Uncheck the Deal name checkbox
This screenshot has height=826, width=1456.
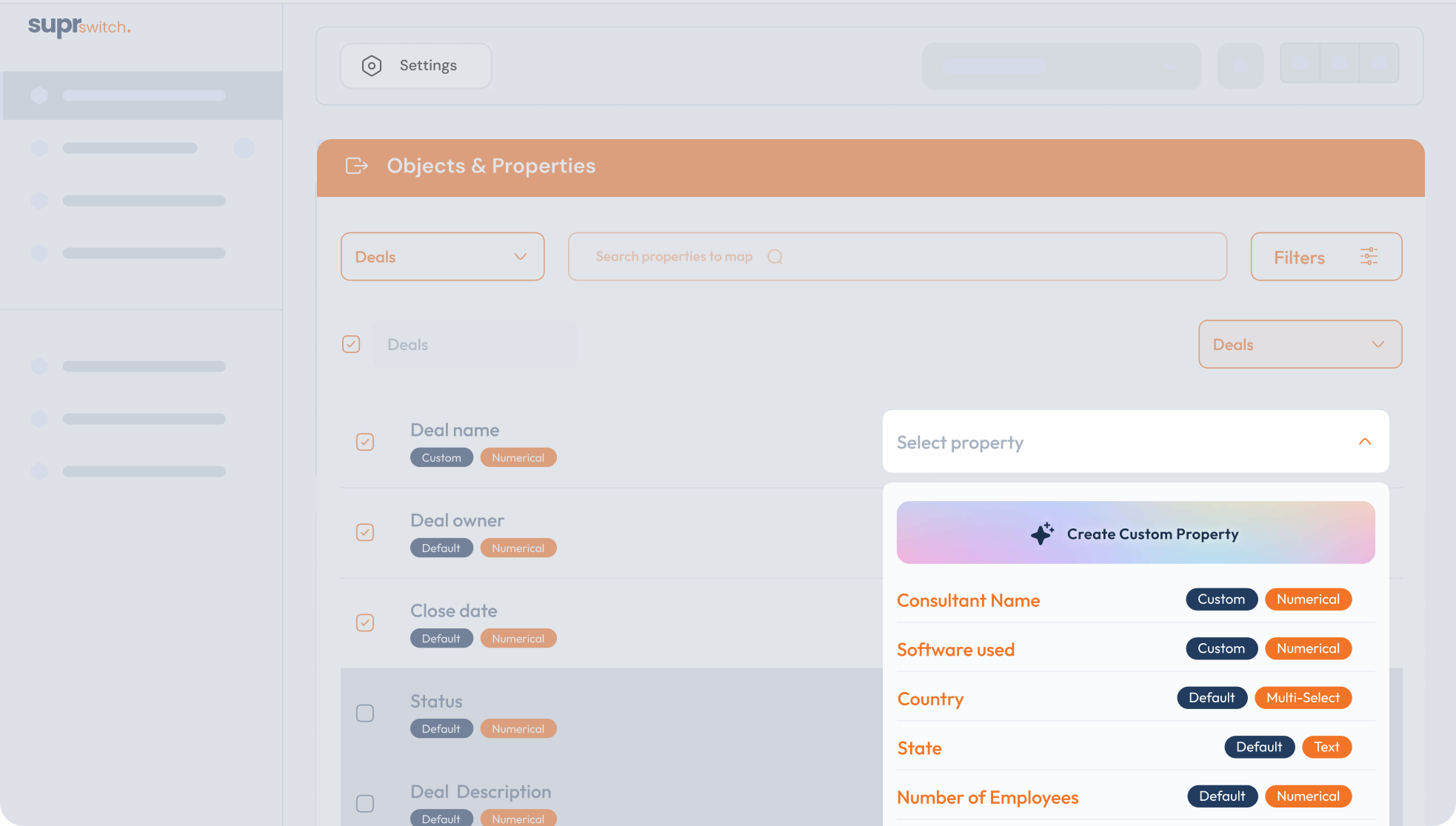point(365,442)
